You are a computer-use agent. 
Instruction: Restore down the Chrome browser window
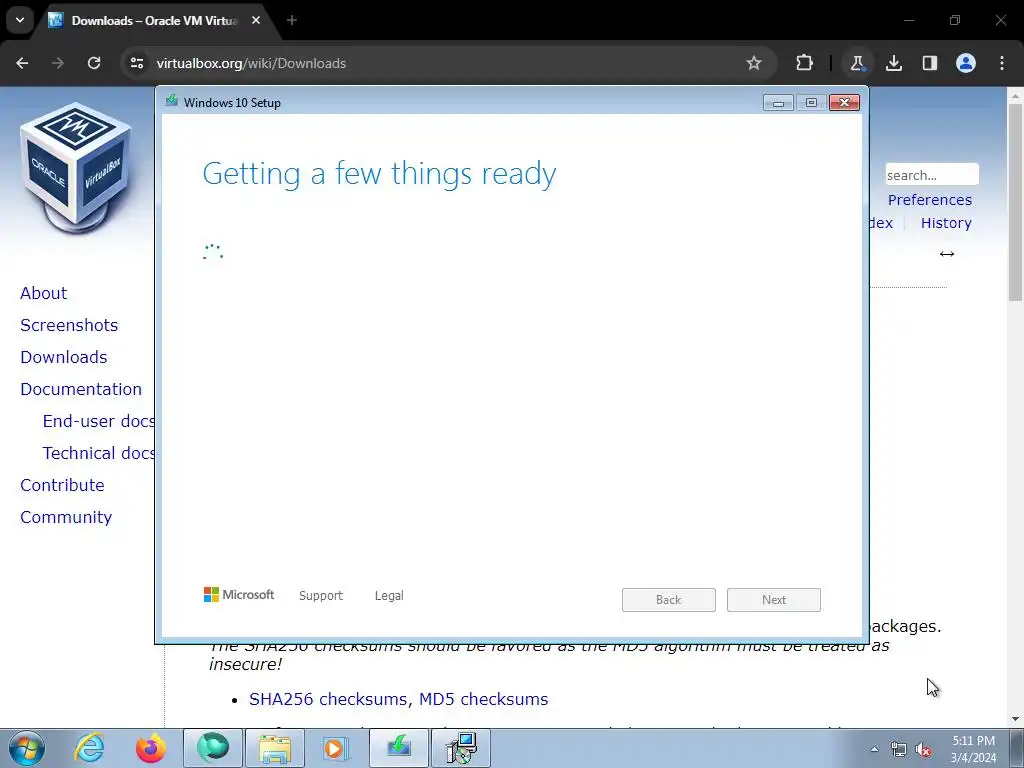tap(955, 21)
